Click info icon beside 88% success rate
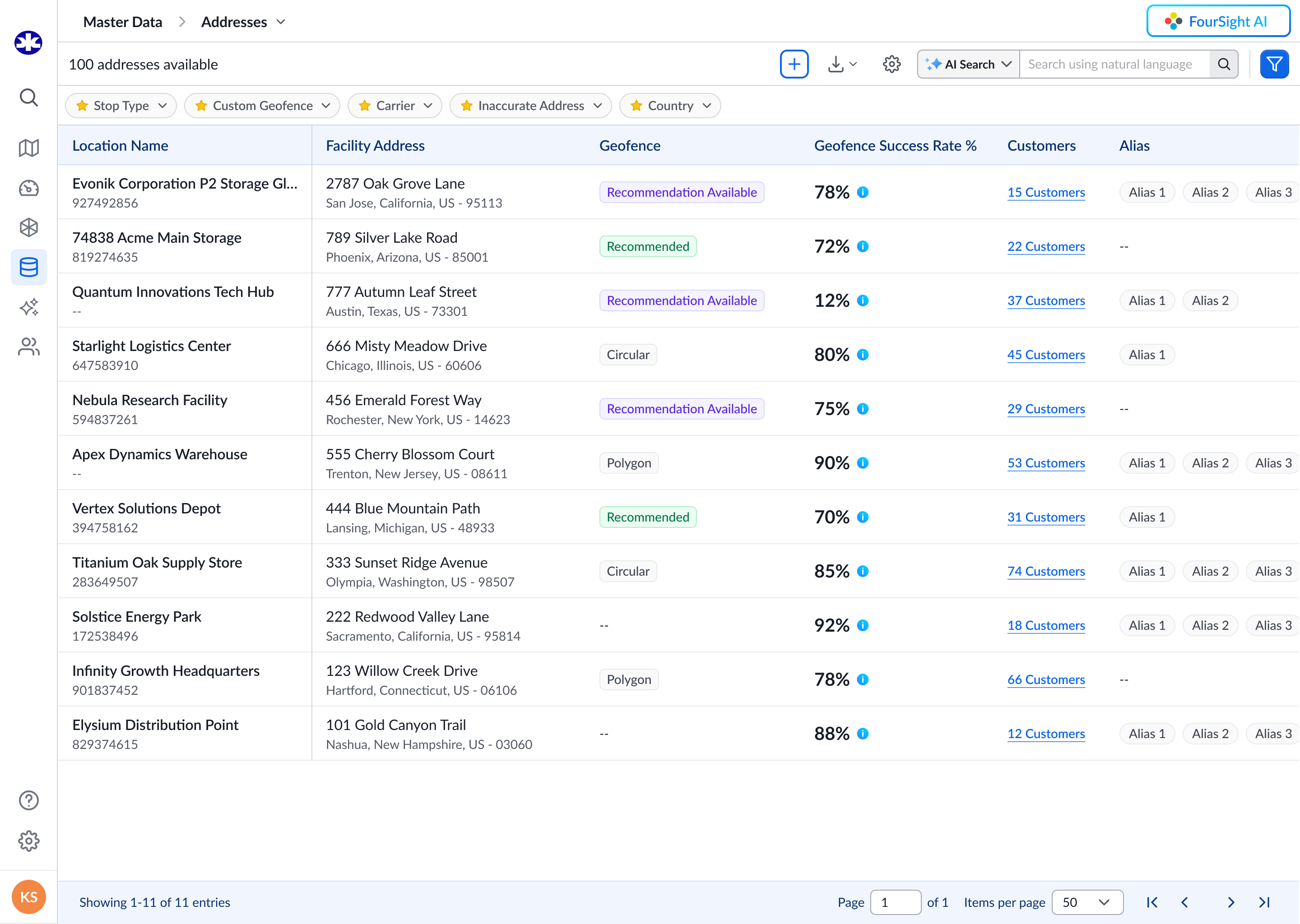 click(863, 734)
